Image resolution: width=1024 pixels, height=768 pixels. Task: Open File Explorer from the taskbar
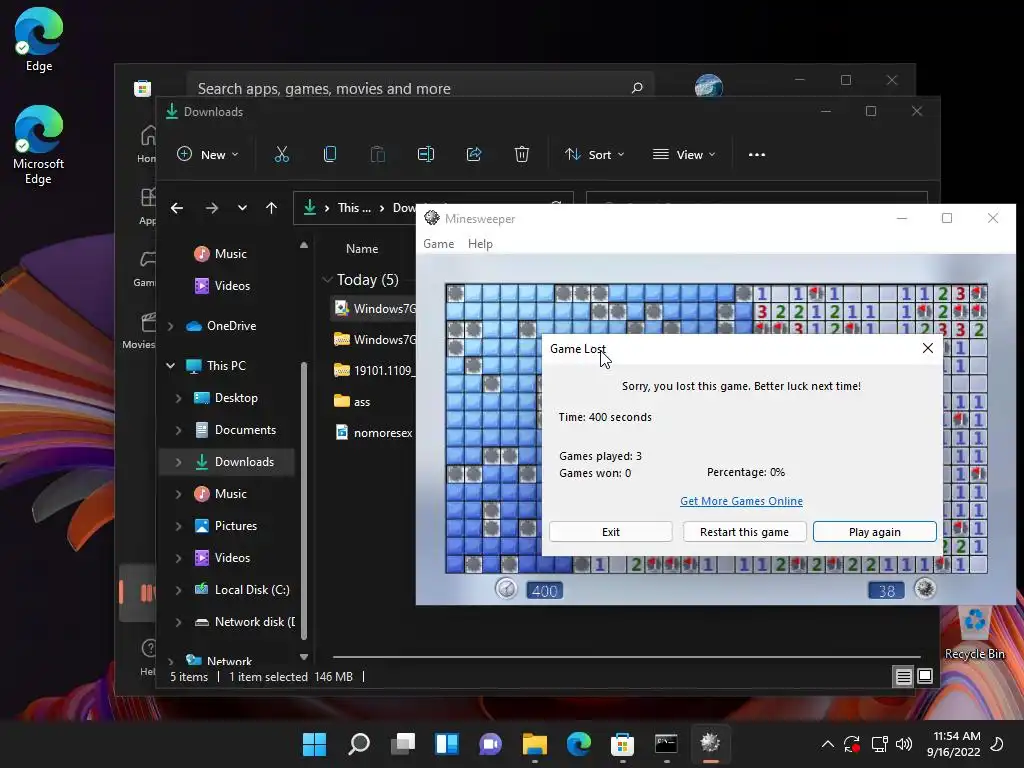(534, 744)
